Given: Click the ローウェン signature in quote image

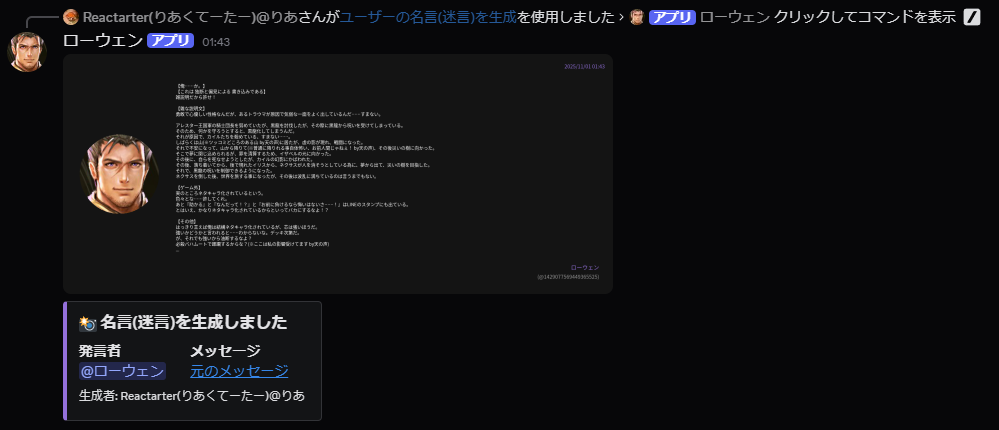Looking at the screenshot, I should (x=584, y=268).
